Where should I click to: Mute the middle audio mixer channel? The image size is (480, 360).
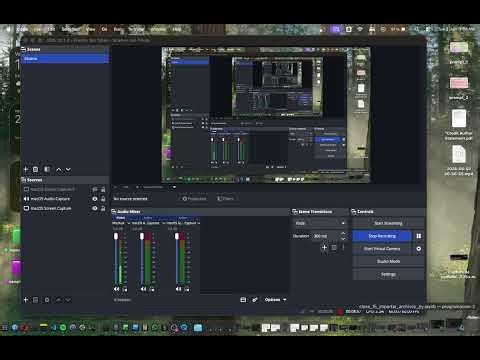click(x=143, y=289)
